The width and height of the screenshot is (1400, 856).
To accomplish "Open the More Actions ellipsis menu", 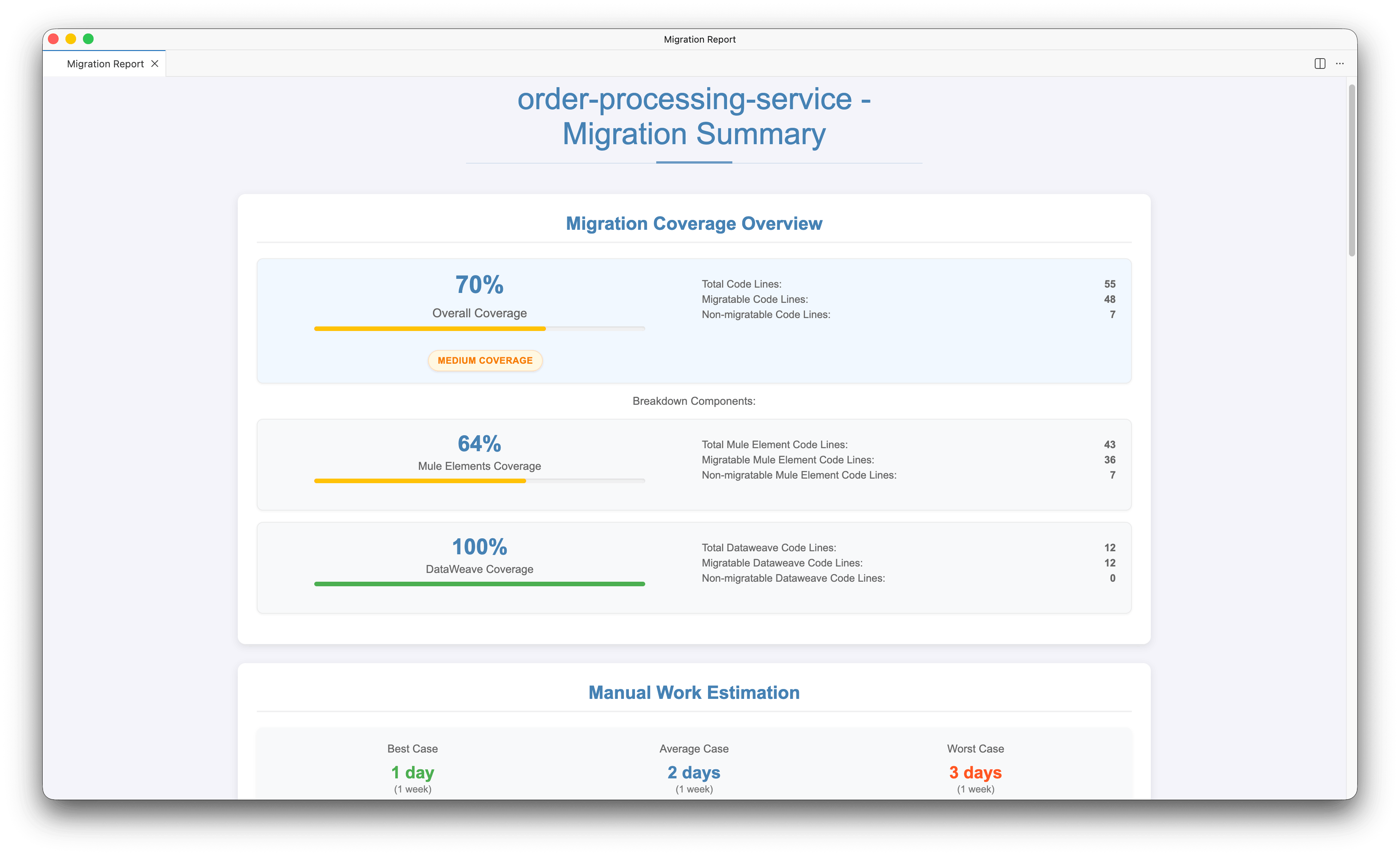I will tap(1340, 64).
